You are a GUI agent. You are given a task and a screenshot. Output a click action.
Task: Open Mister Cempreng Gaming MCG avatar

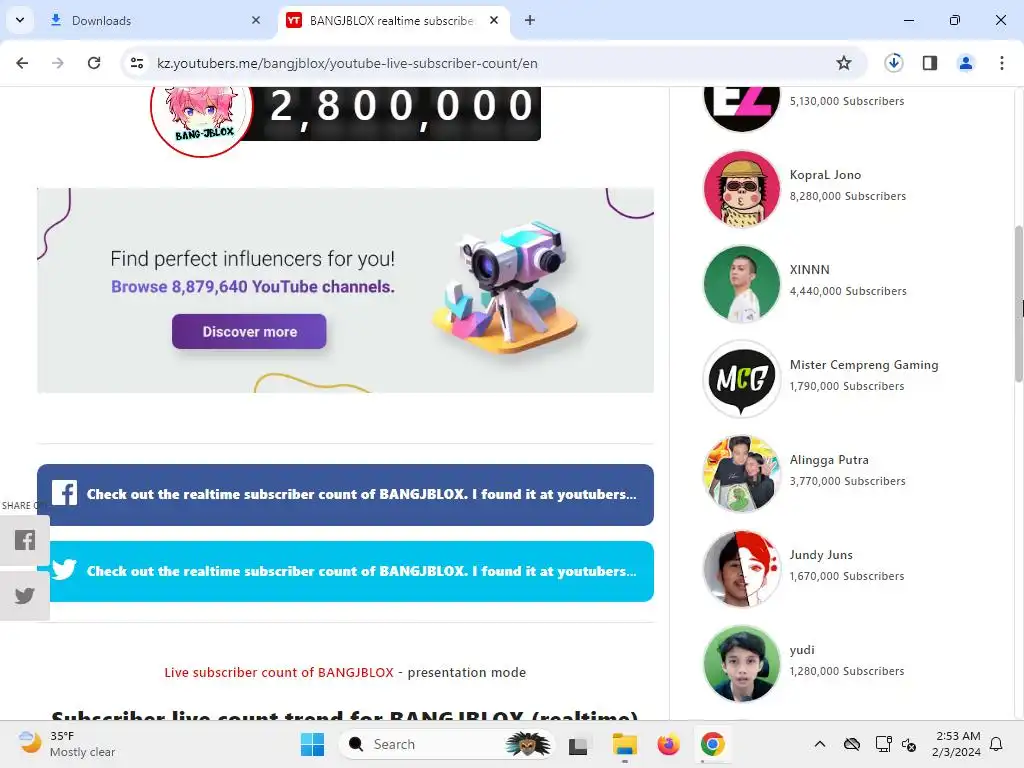coord(741,379)
